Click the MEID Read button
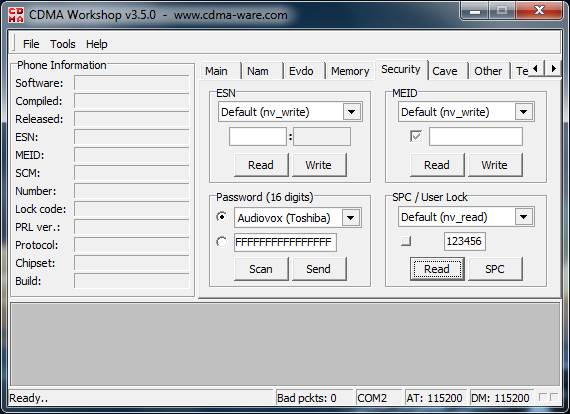The width and height of the screenshot is (570, 414). click(437, 165)
